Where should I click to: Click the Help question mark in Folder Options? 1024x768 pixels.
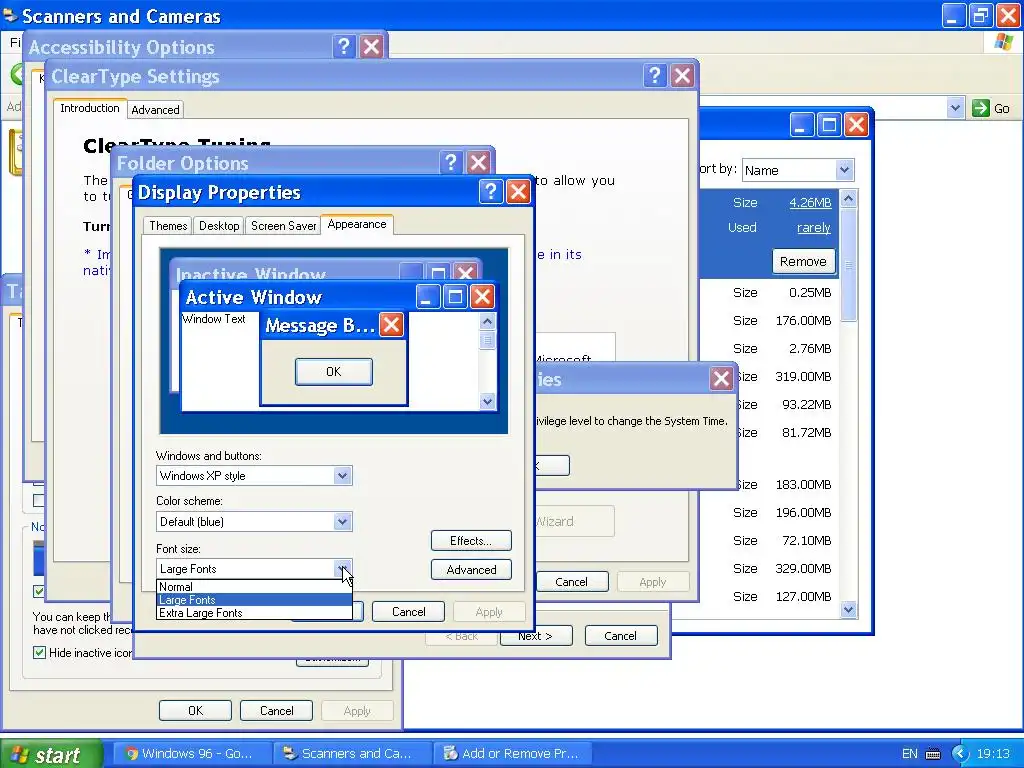click(450, 163)
